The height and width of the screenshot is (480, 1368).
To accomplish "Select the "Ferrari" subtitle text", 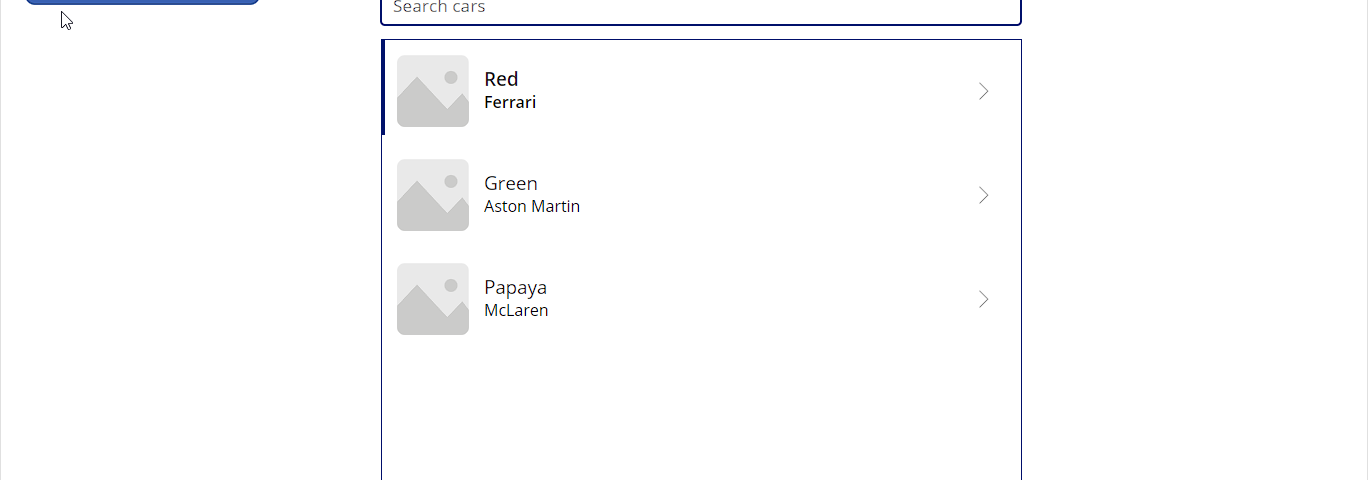I will point(510,102).
